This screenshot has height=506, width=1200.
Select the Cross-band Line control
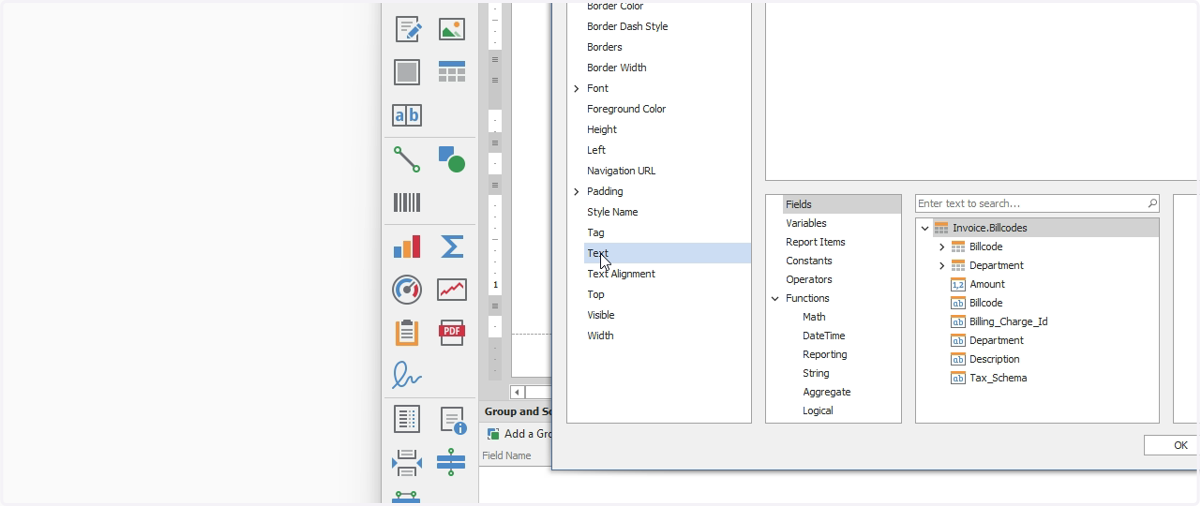point(452,462)
